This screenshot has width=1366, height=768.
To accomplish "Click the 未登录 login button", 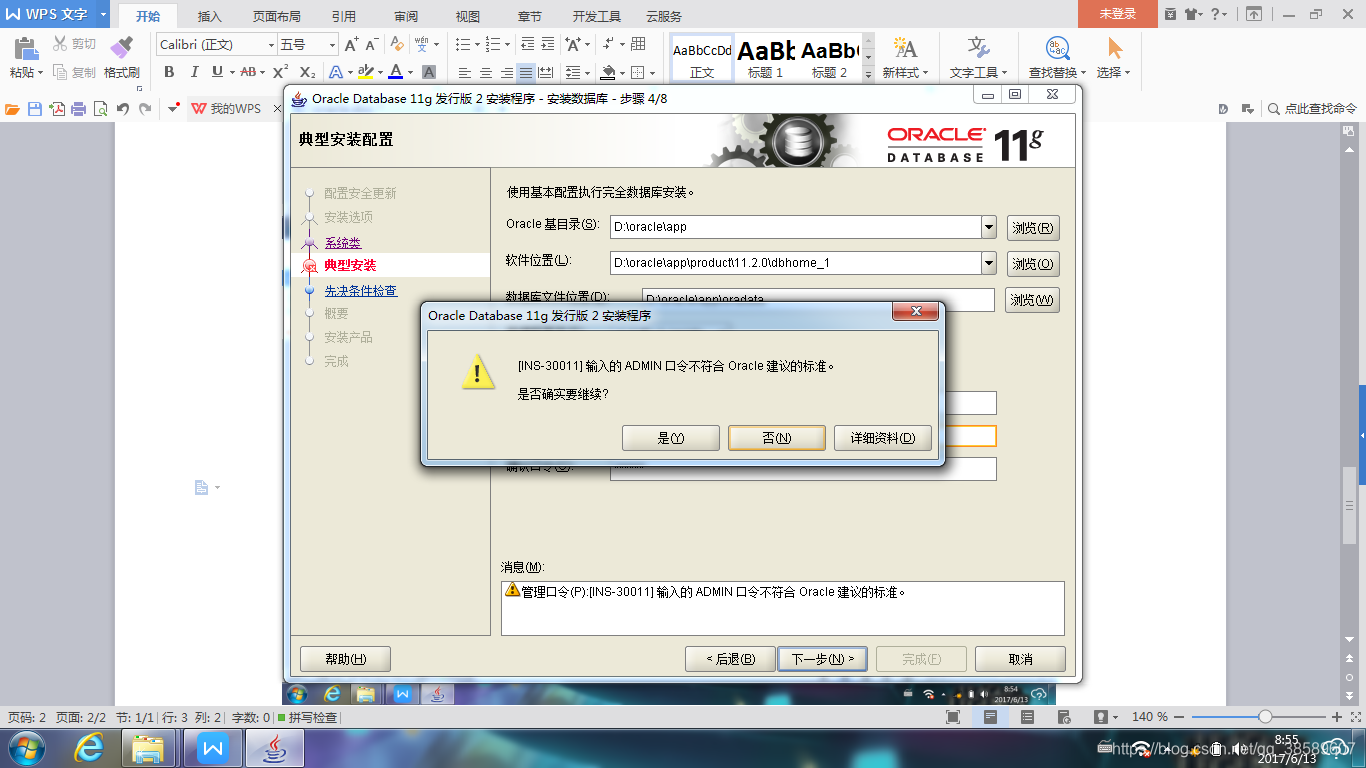I will point(1118,14).
